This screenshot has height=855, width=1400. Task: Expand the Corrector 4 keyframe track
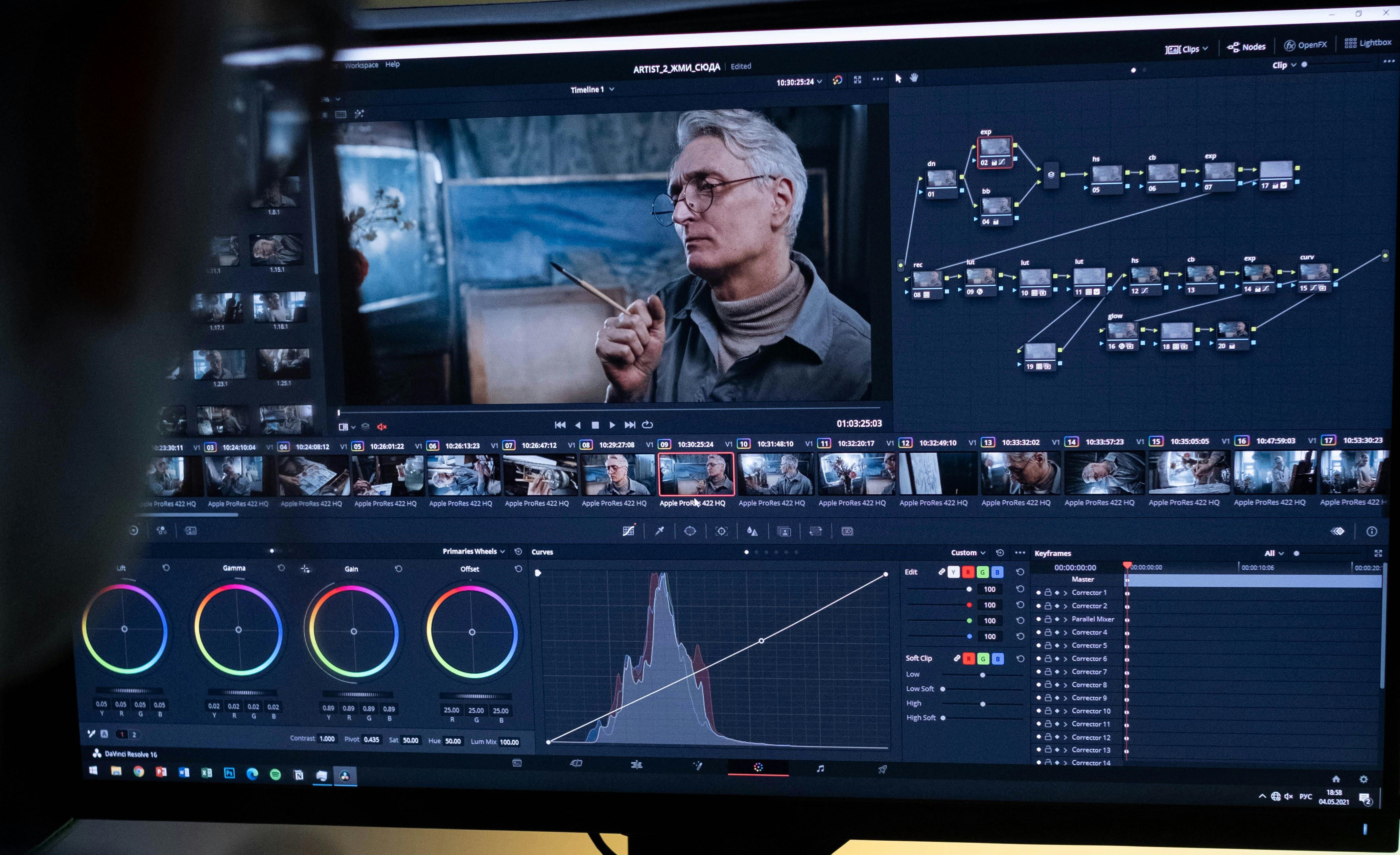(1065, 632)
